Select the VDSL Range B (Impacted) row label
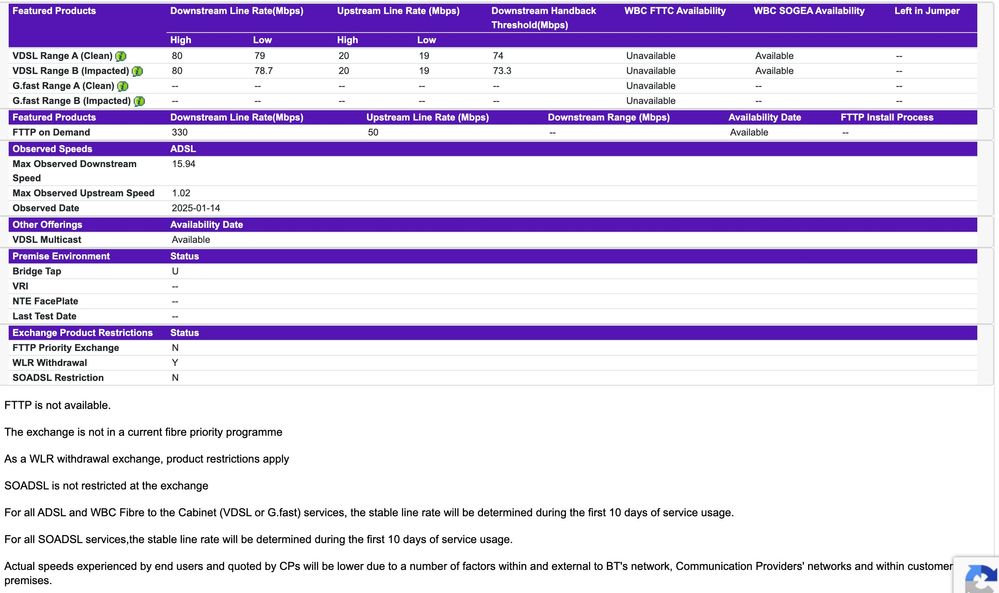This screenshot has height=593, width=999. 71,71
